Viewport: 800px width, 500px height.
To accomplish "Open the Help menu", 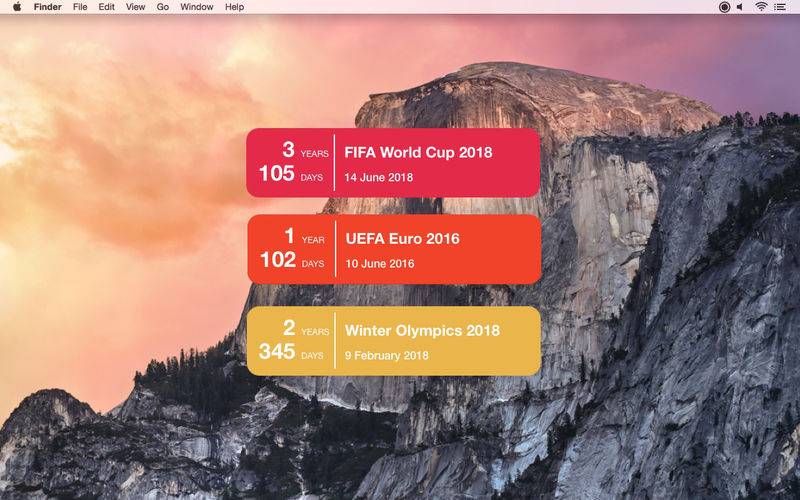I will tap(234, 7).
